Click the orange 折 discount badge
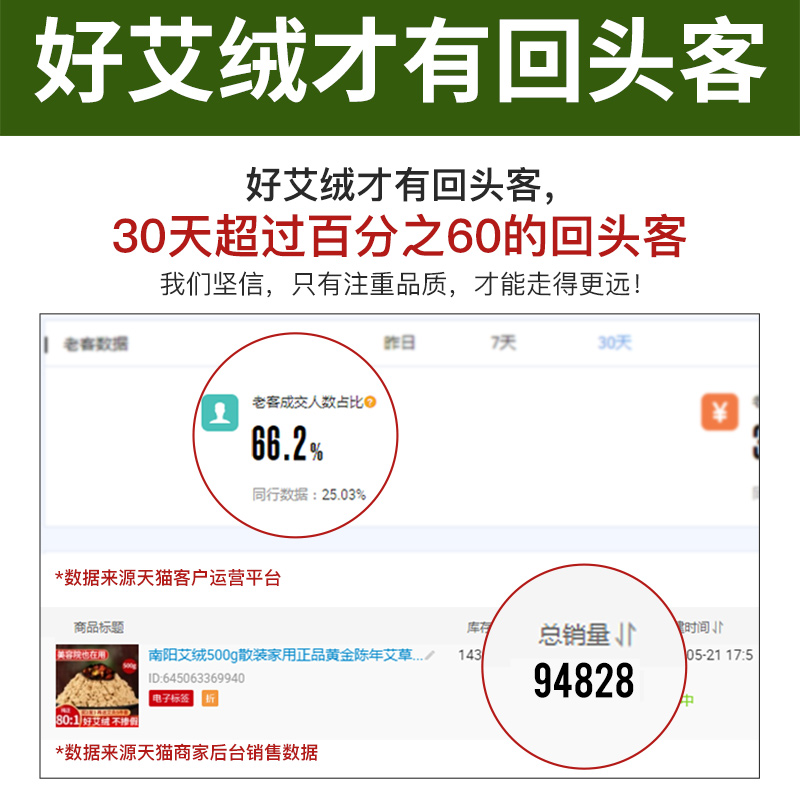Image resolution: width=800 pixels, height=800 pixels. click(x=210, y=698)
